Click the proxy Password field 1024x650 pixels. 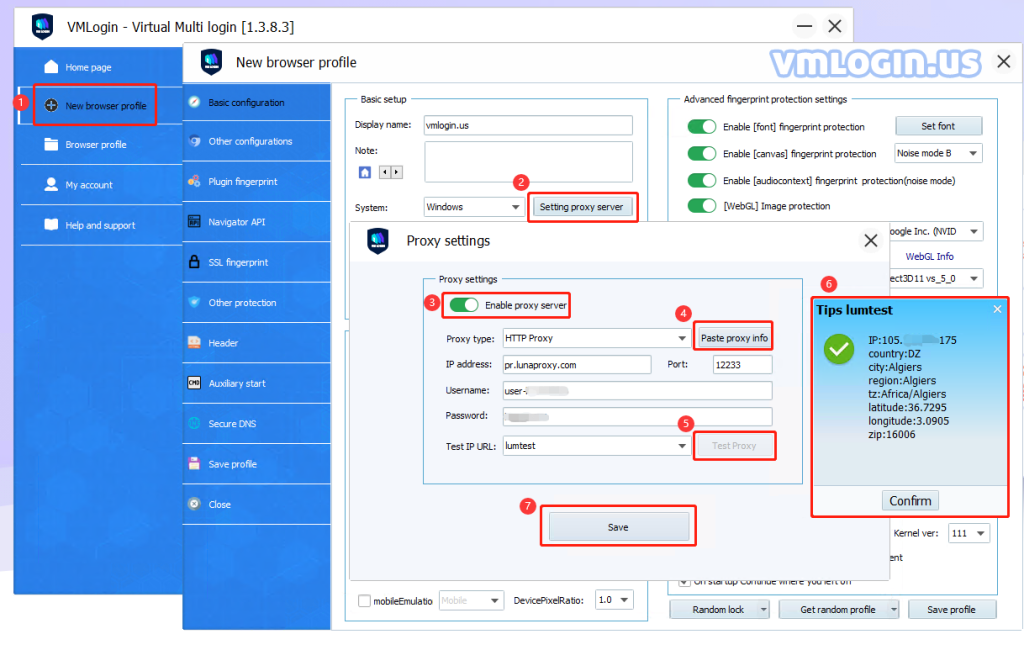coord(637,416)
